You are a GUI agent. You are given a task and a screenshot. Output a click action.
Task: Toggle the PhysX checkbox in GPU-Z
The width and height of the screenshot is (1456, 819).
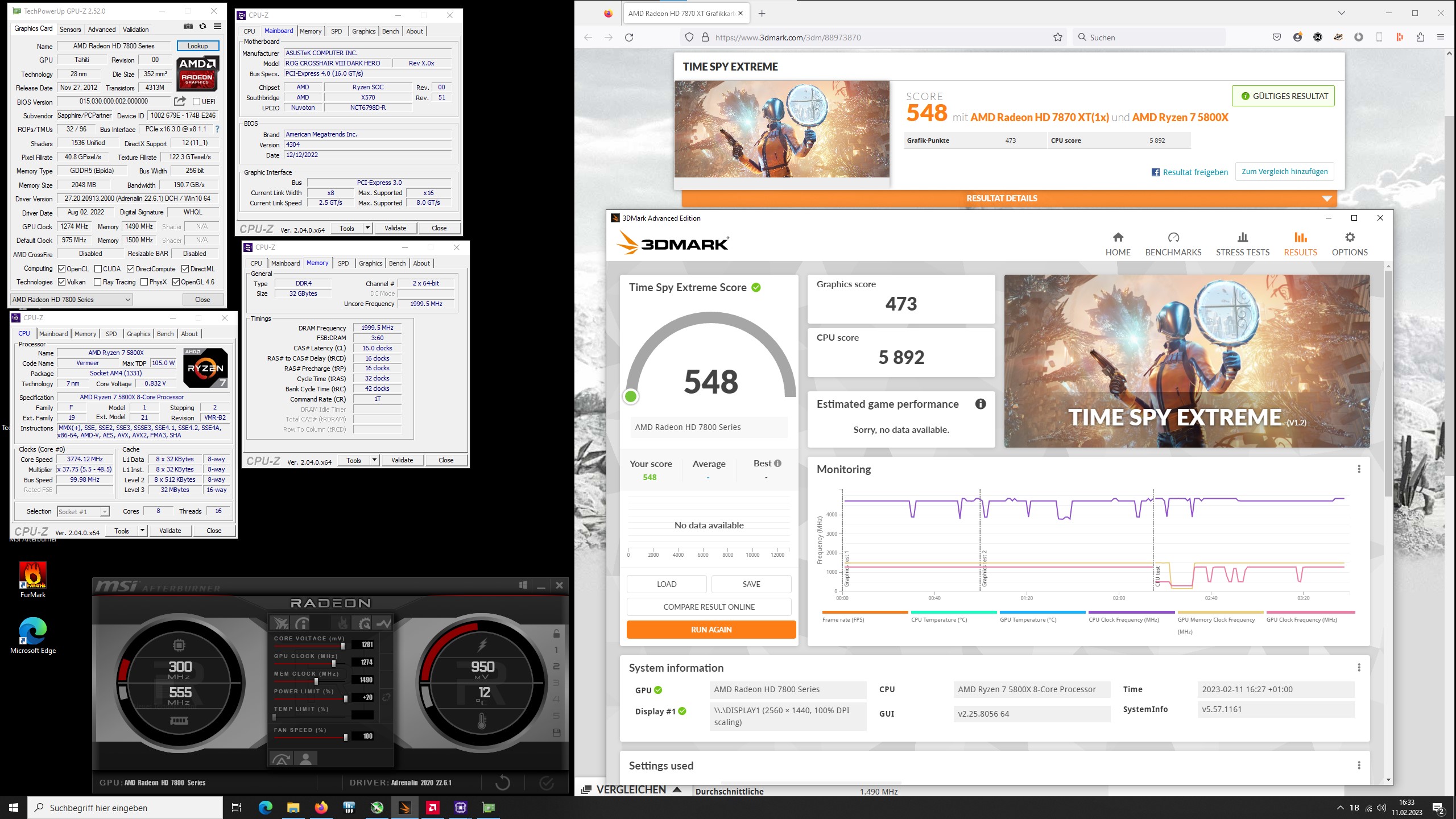coord(144,282)
